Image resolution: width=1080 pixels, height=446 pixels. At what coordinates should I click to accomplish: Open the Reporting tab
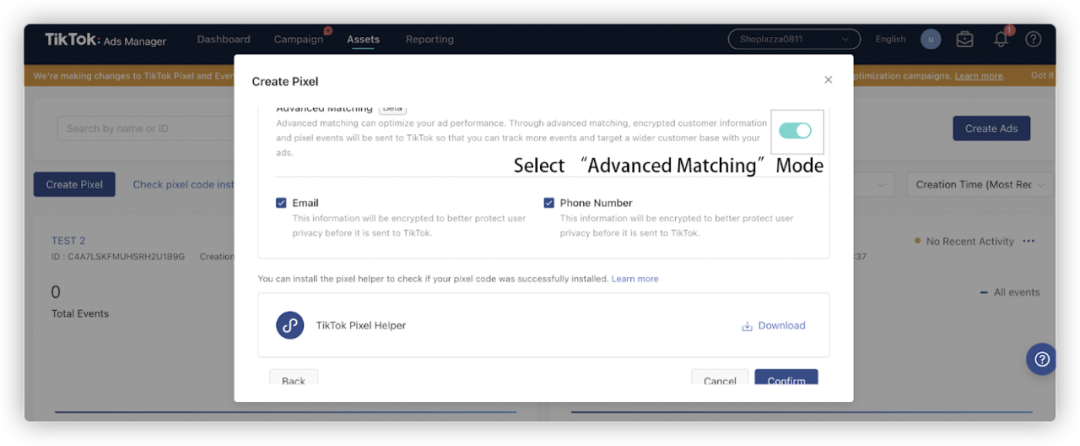click(430, 39)
